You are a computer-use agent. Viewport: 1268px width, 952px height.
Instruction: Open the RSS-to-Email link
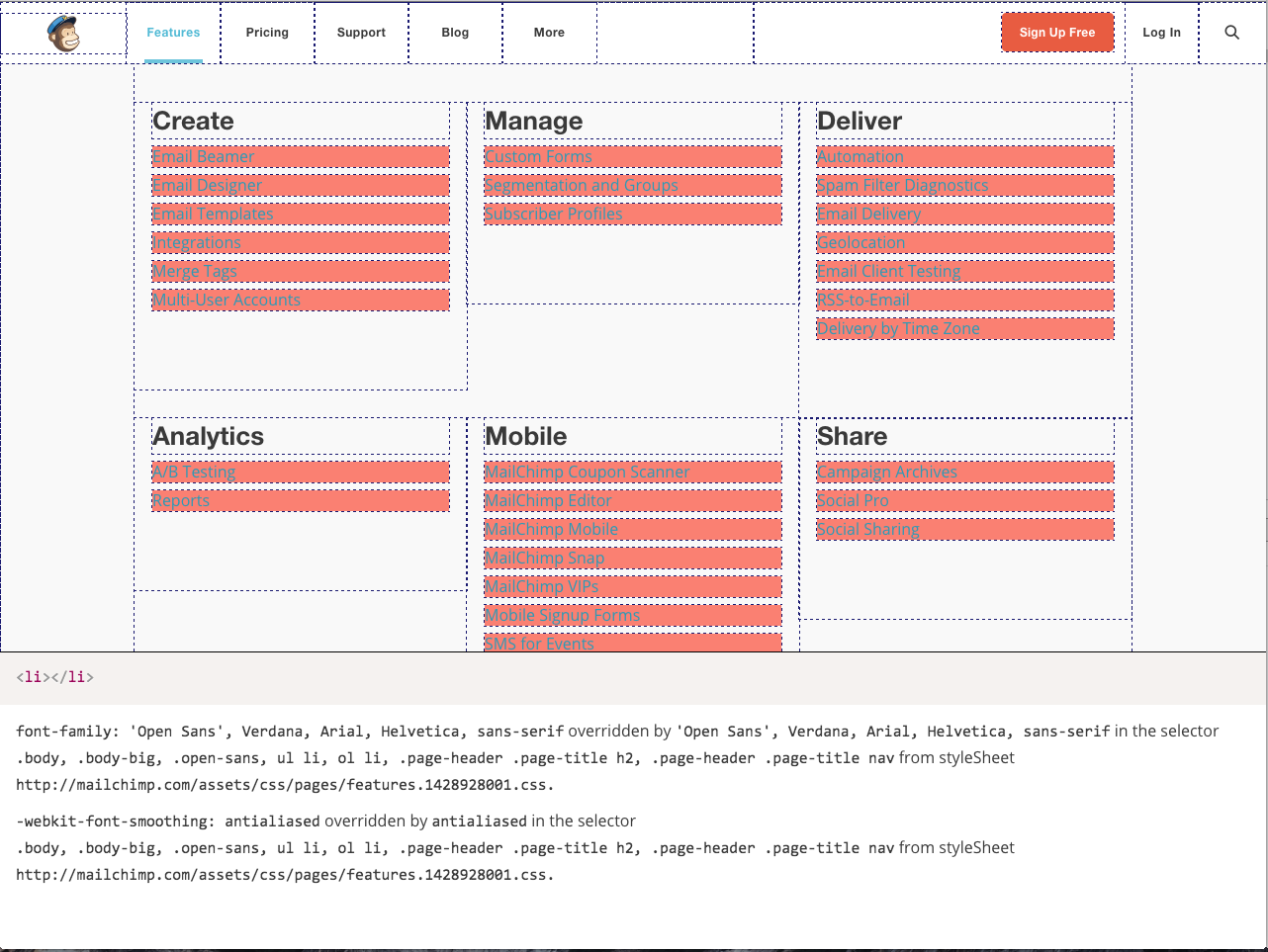863,300
